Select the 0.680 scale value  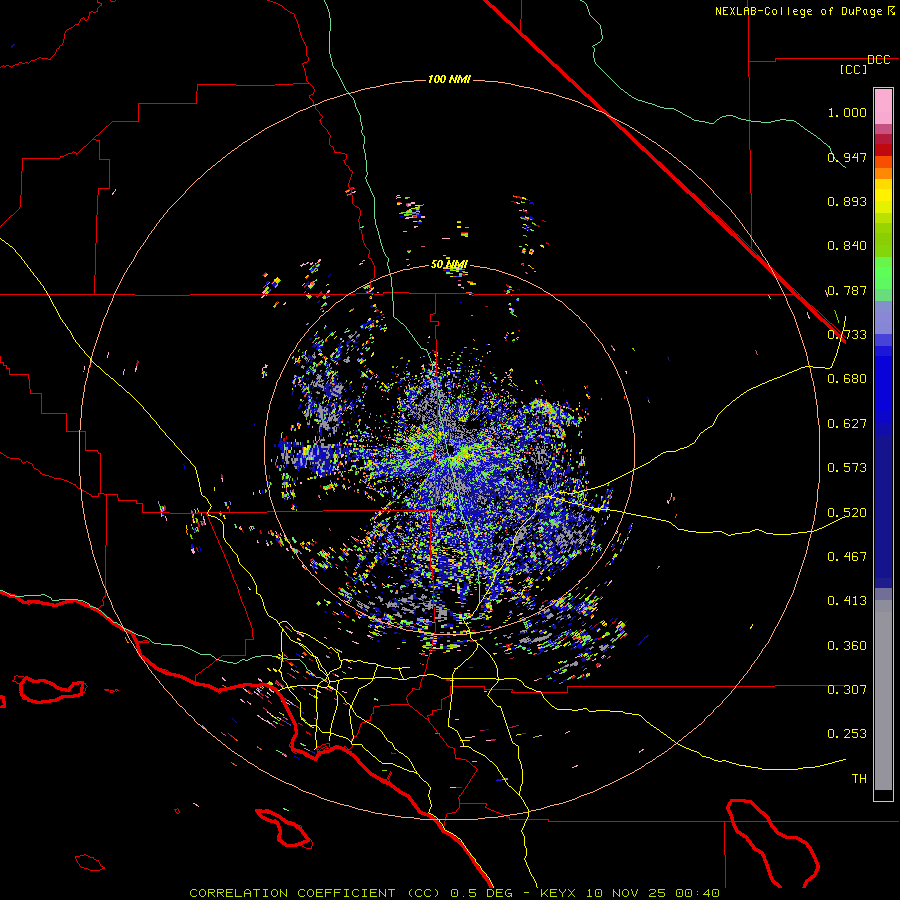pos(847,379)
